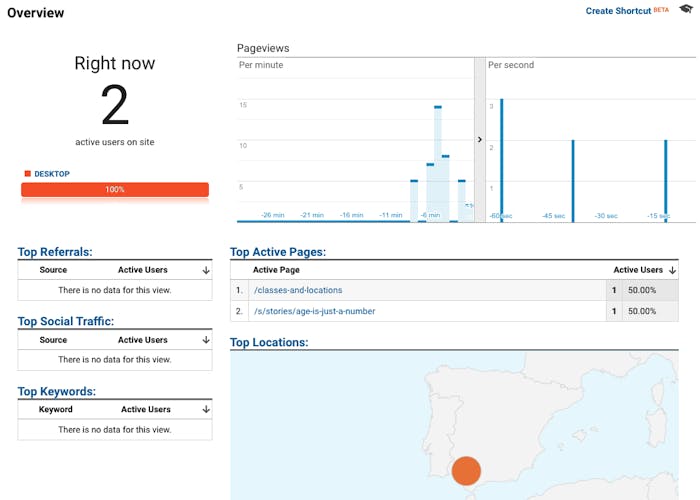Open the /s/stories/age-is-just-a-number page link
The width and height of the screenshot is (700, 500).
315,311
